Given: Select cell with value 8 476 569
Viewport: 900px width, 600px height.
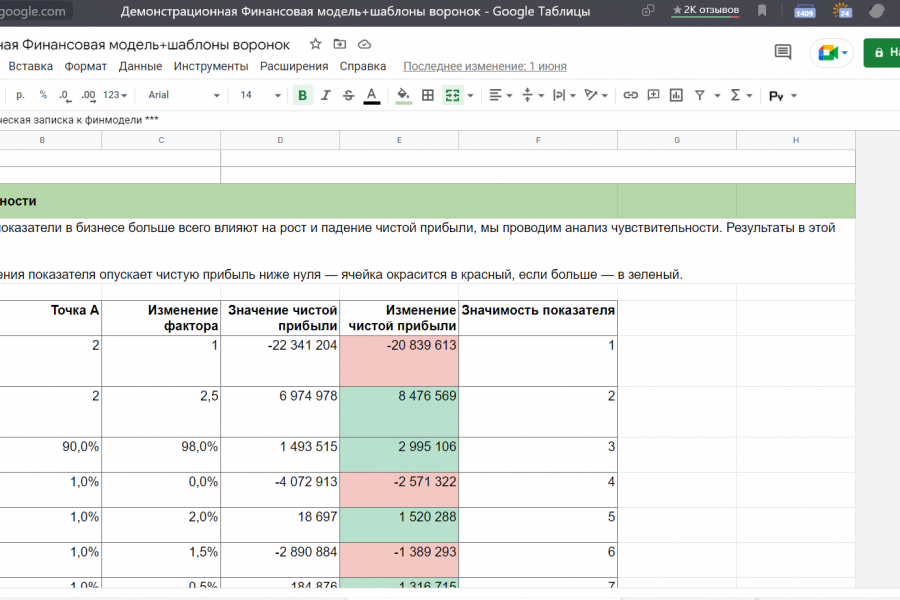Looking at the screenshot, I should (399, 412).
